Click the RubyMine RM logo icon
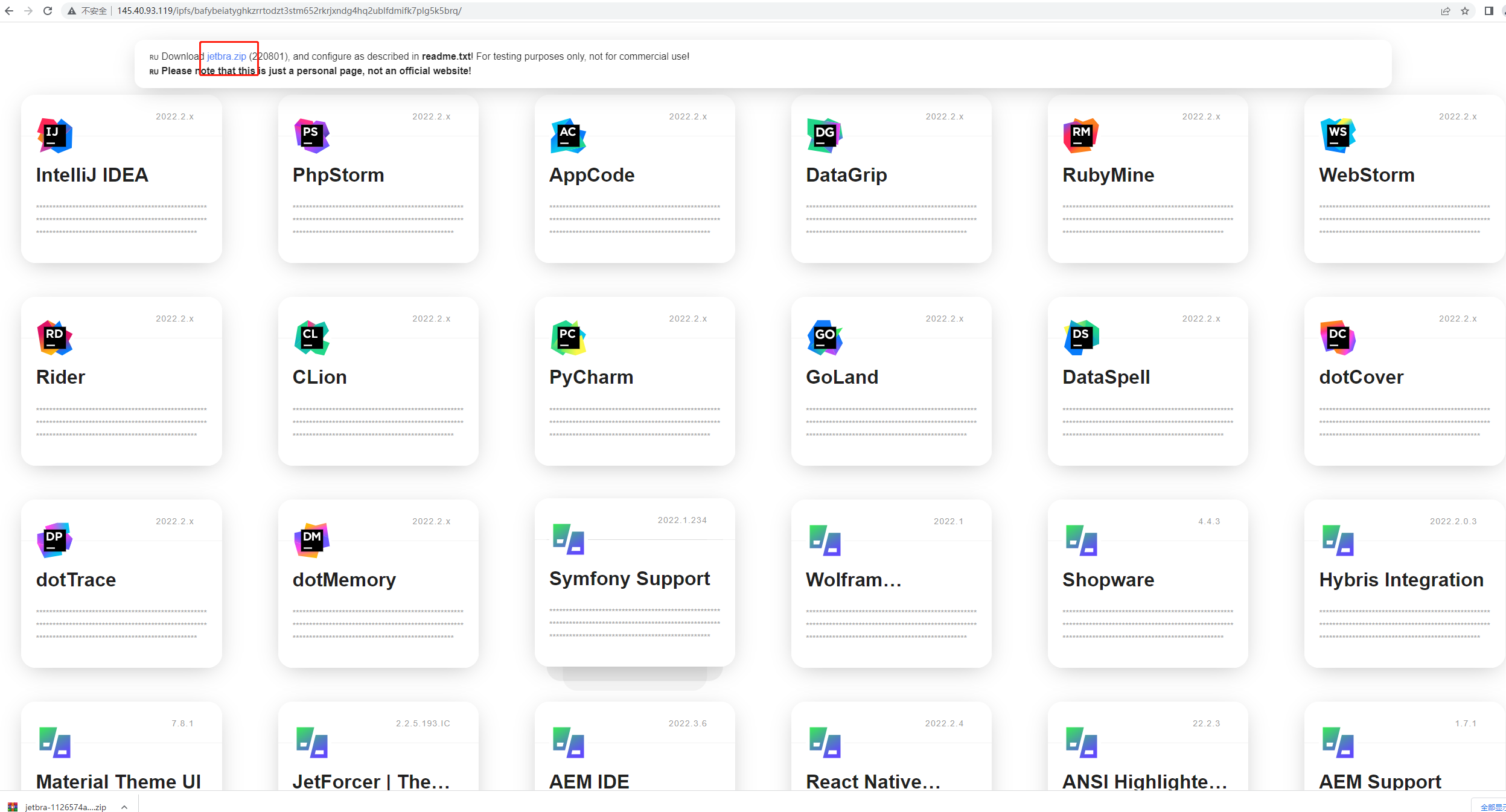This screenshot has height=812, width=1506. (1081, 135)
